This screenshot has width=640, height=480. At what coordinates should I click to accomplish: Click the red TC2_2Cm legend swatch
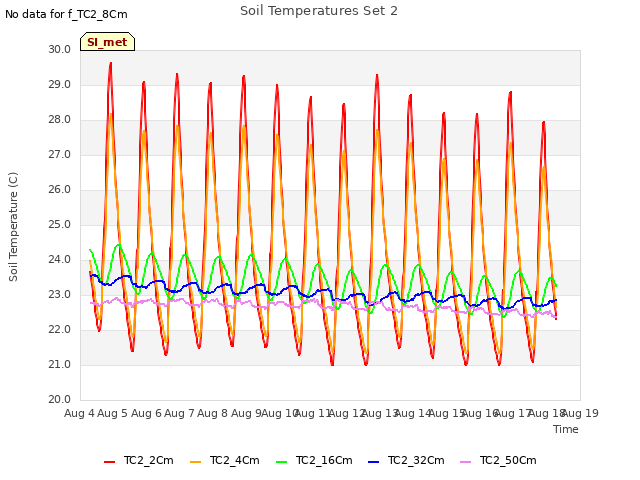click(x=109, y=462)
